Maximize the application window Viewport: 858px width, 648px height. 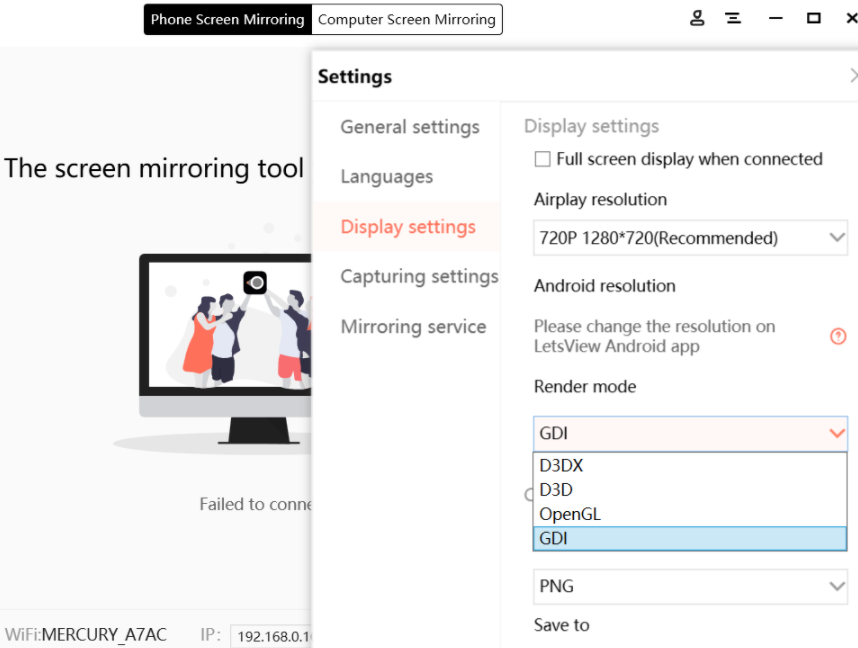coord(814,19)
